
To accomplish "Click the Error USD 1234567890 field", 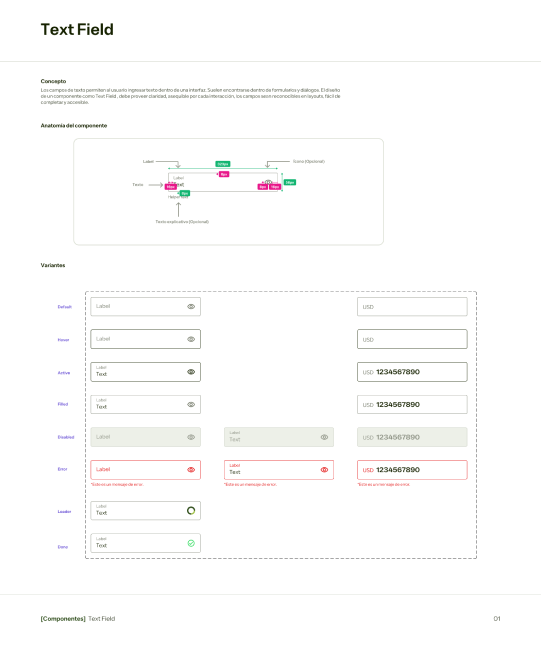I will tap(412, 470).
